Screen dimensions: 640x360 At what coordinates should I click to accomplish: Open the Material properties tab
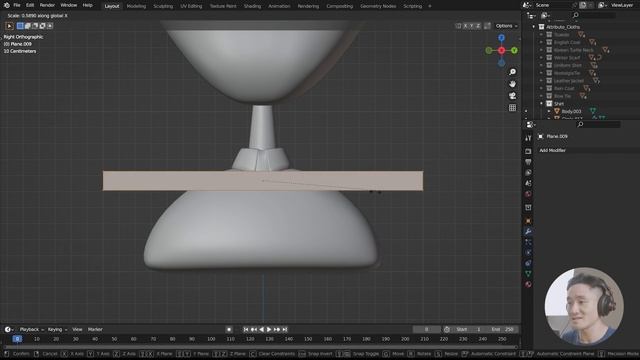pyautogui.click(x=528, y=284)
